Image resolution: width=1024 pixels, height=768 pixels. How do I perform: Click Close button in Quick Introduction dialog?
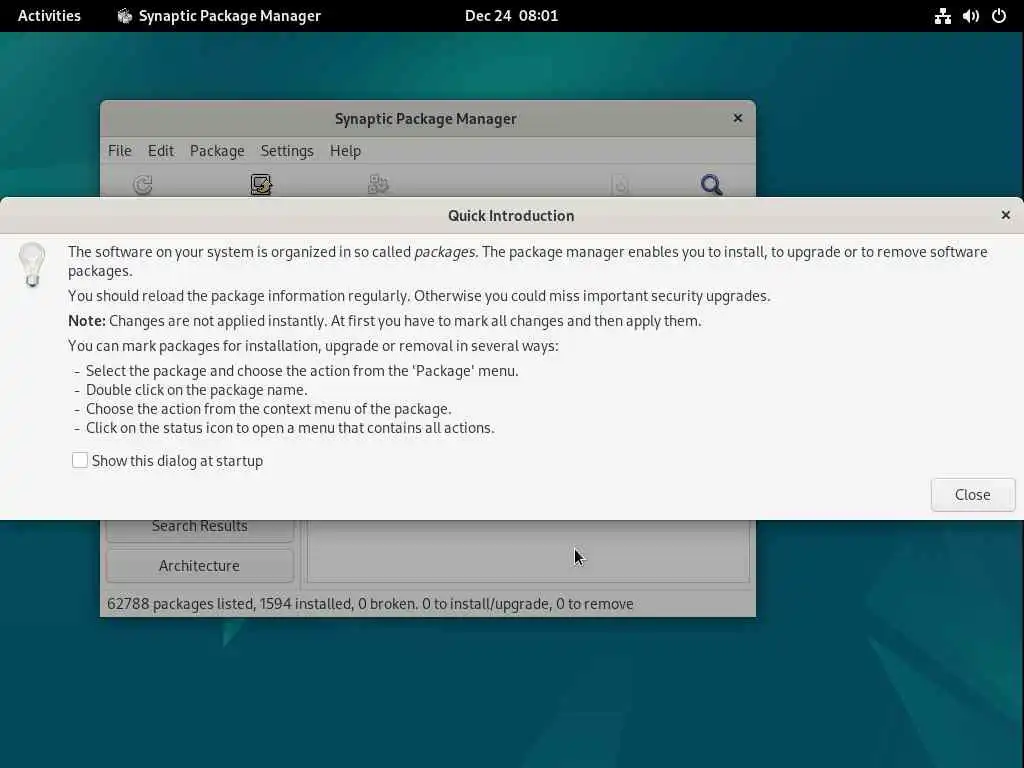[x=972, y=494]
